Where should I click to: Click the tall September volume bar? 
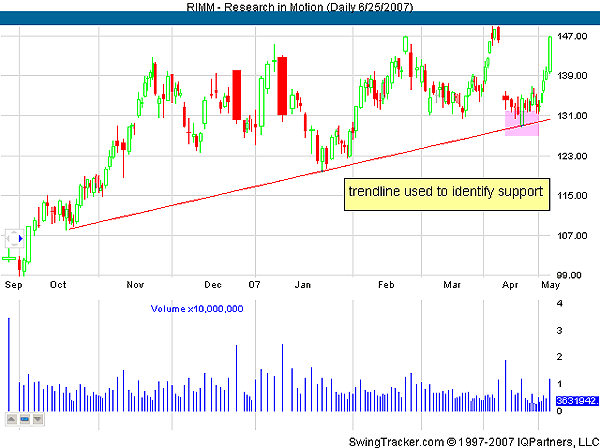point(9,365)
